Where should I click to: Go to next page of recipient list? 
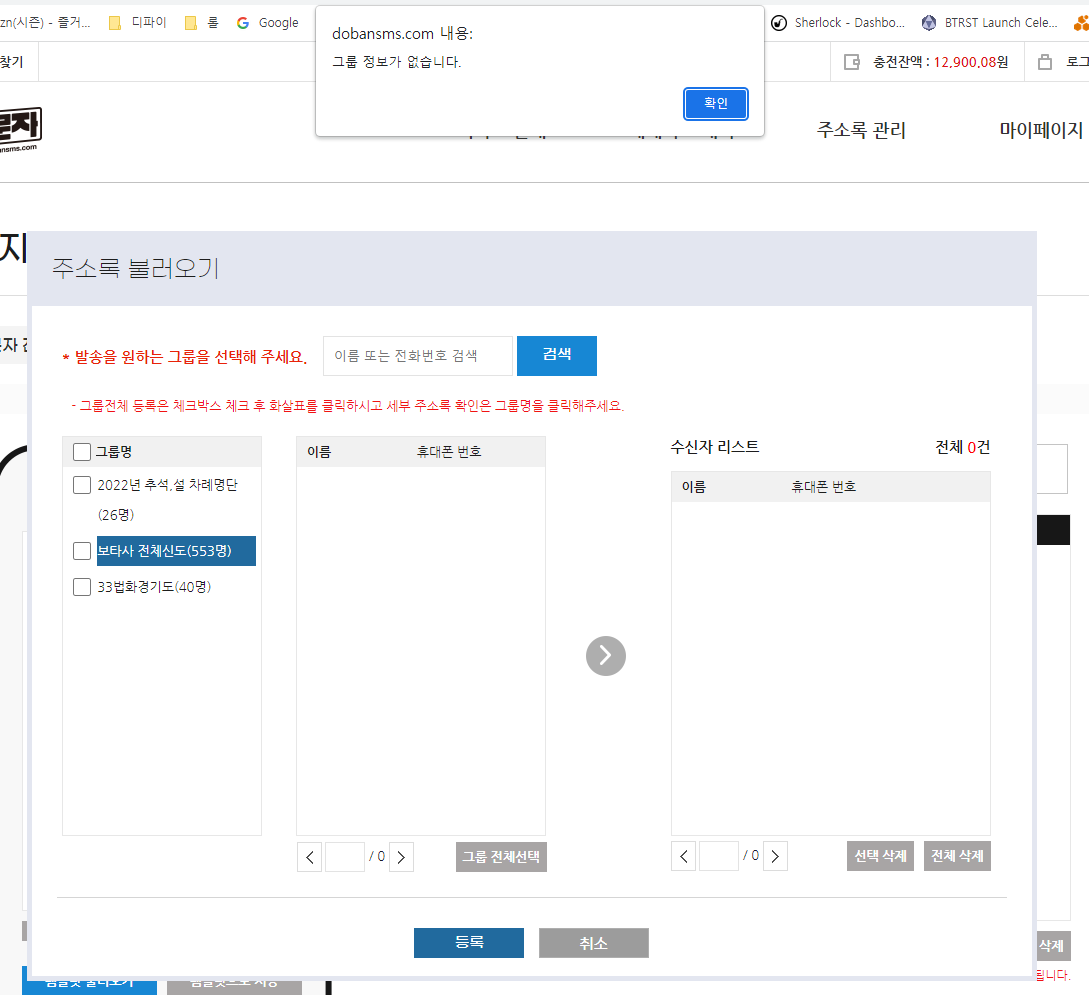coord(775,856)
